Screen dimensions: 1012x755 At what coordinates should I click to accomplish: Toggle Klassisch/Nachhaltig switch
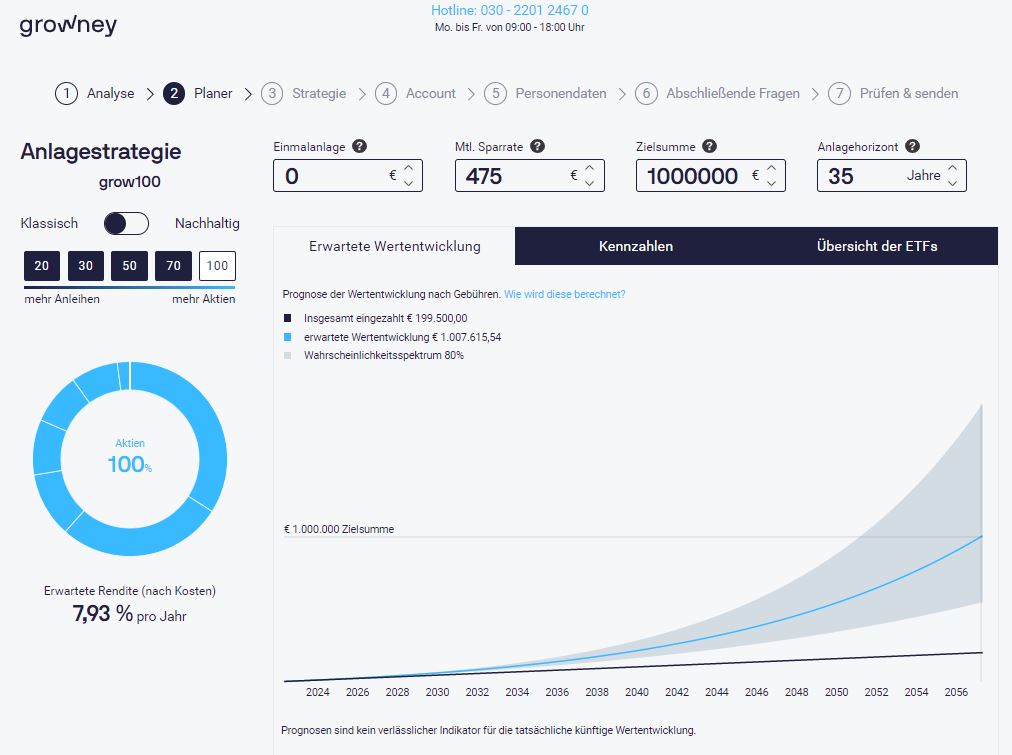126,223
